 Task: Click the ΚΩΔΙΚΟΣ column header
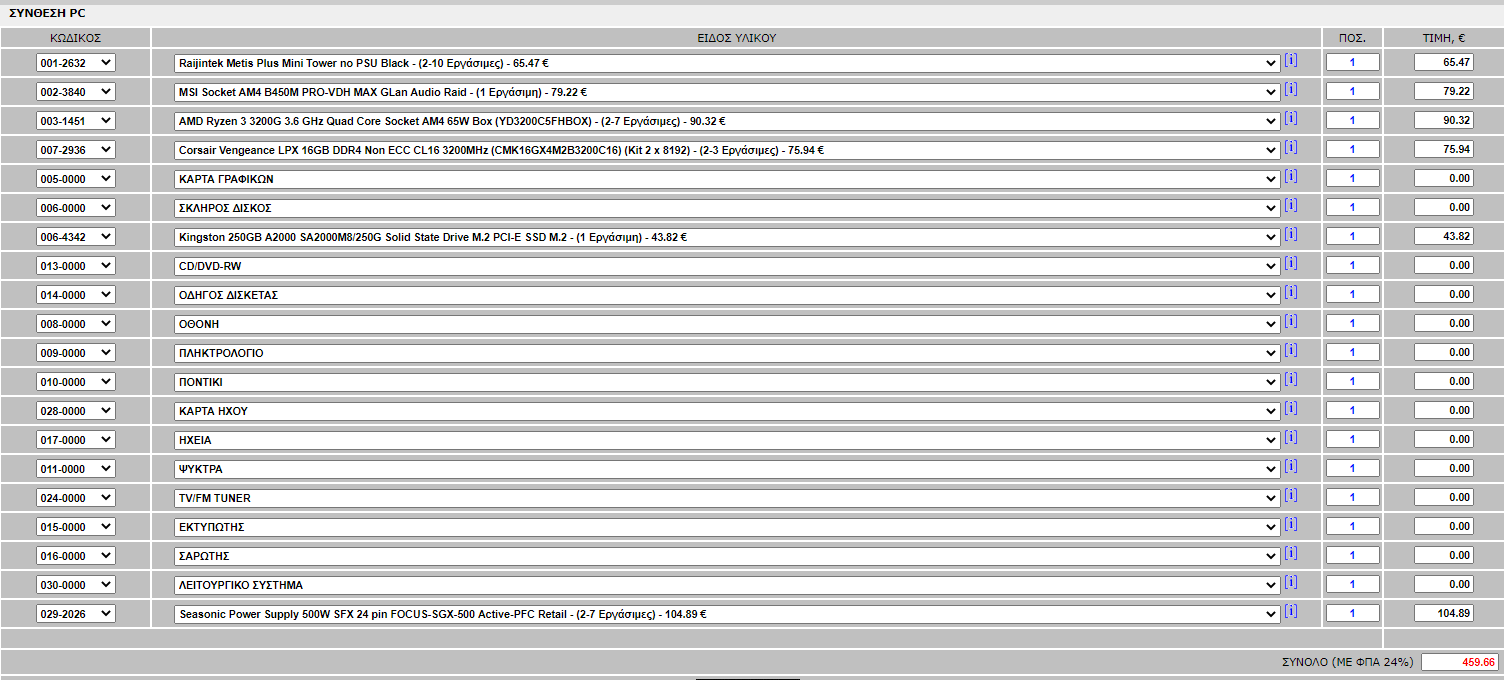click(x=76, y=38)
